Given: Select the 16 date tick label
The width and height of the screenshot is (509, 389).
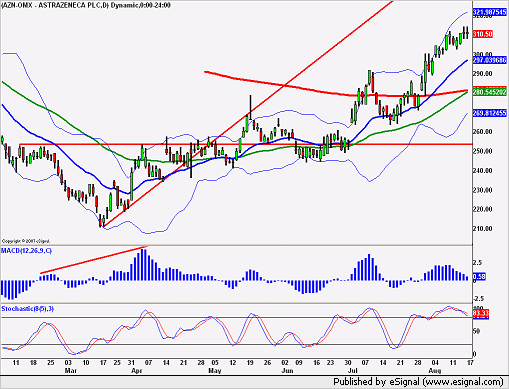Looking at the screenshot, I should coord(317,363).
